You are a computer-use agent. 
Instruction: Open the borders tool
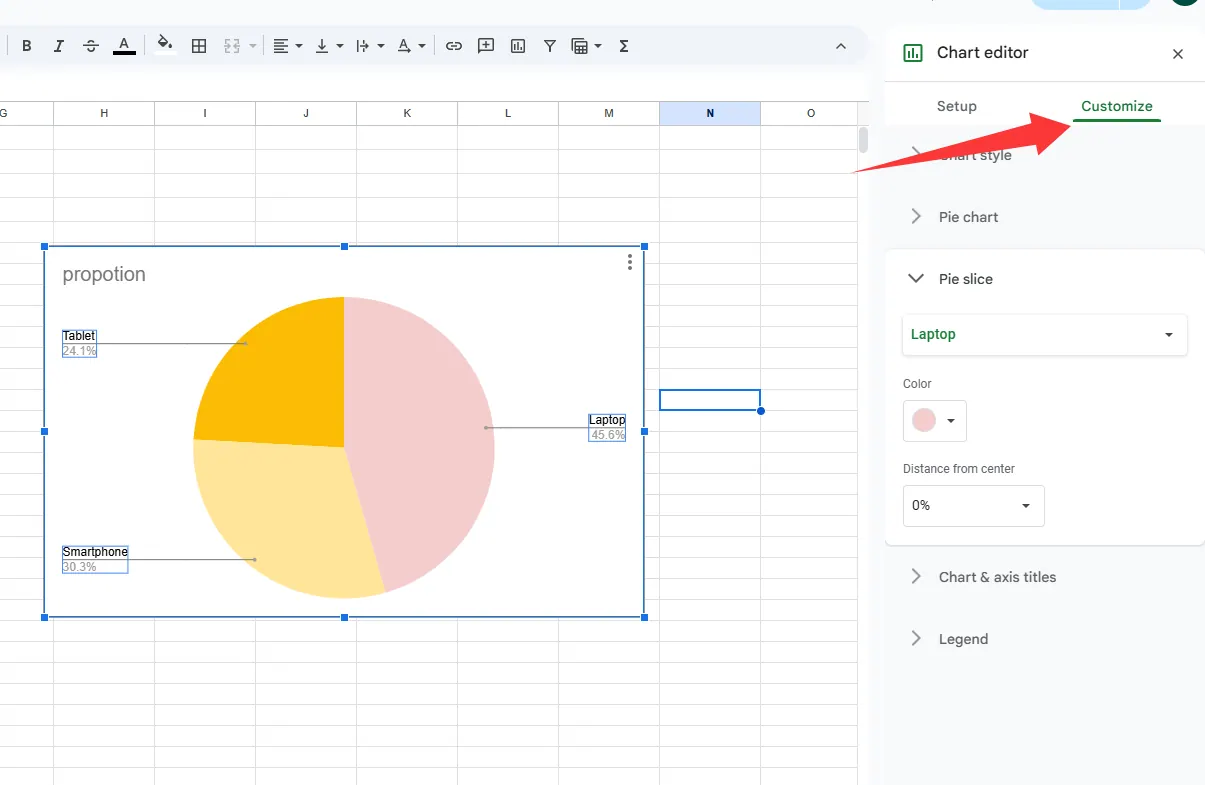[x=199, y=46]
